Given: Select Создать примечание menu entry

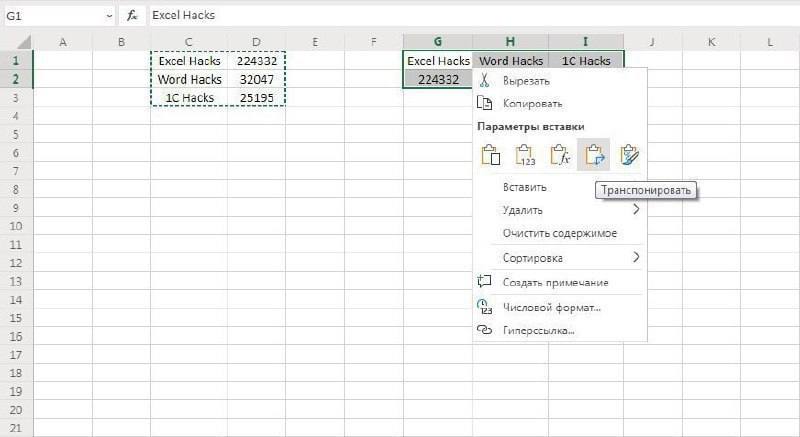Looking at the screenshot, I should pyautogui.click(x=555, y=282).
